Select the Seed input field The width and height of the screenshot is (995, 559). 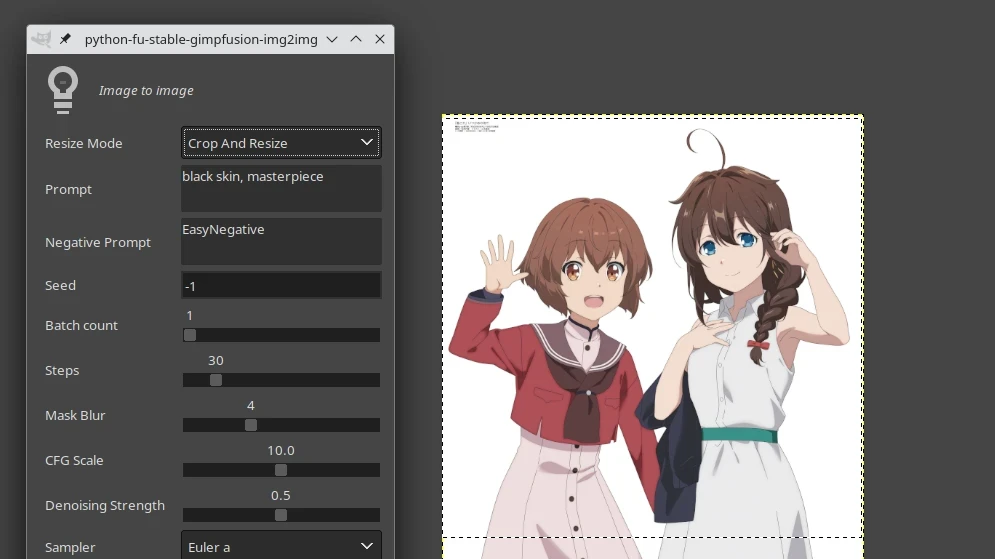point(281,286)
